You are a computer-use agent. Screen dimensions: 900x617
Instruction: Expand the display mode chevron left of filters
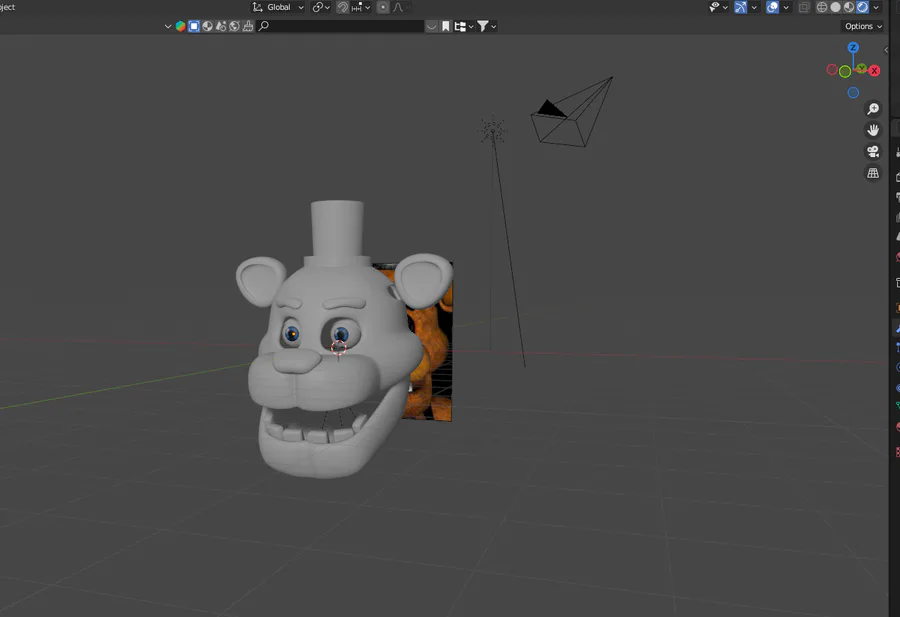[x=168, y=26]
